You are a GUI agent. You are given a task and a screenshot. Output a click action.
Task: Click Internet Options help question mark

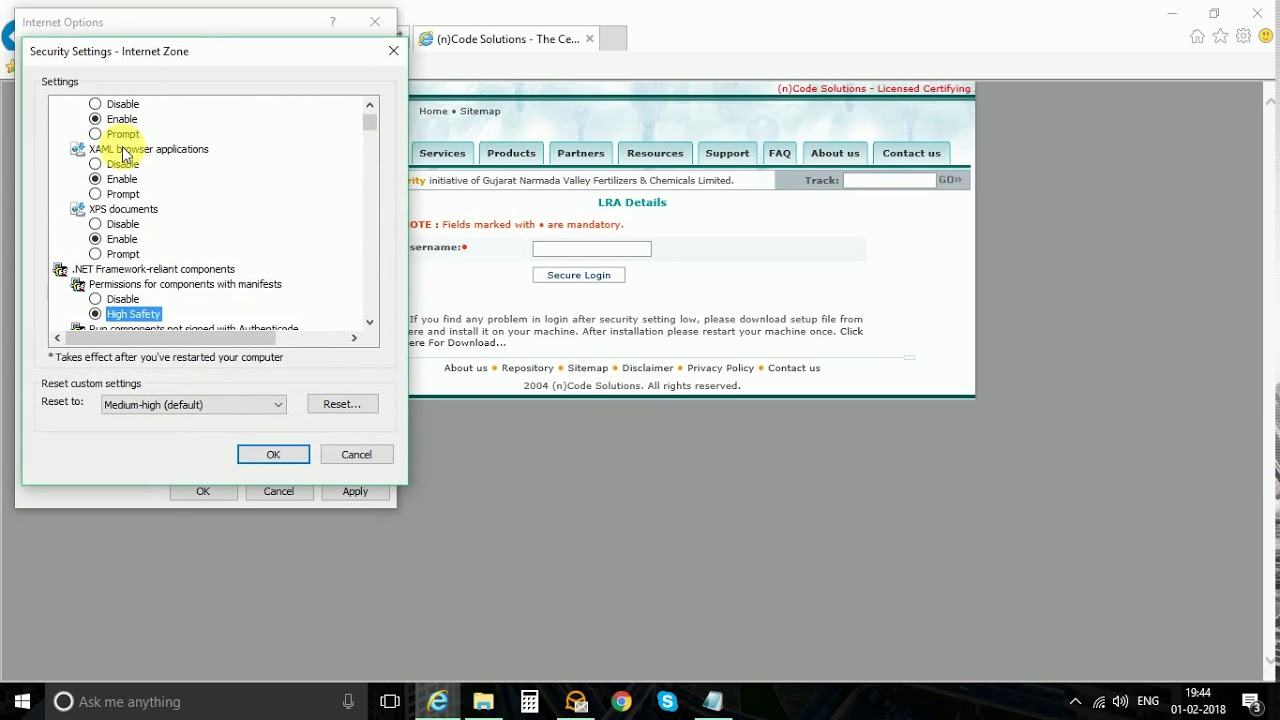click(x=333, y=21)
